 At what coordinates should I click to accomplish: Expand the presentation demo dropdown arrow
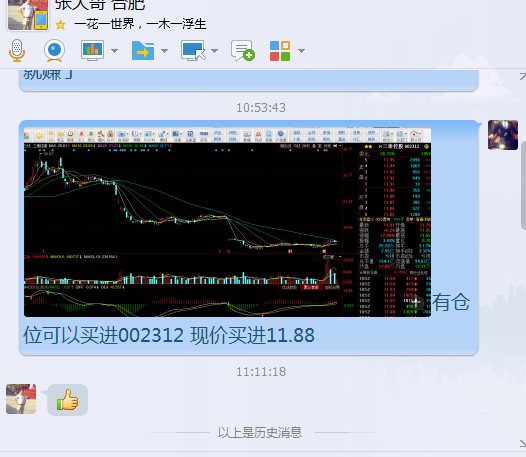click(114, 51)
